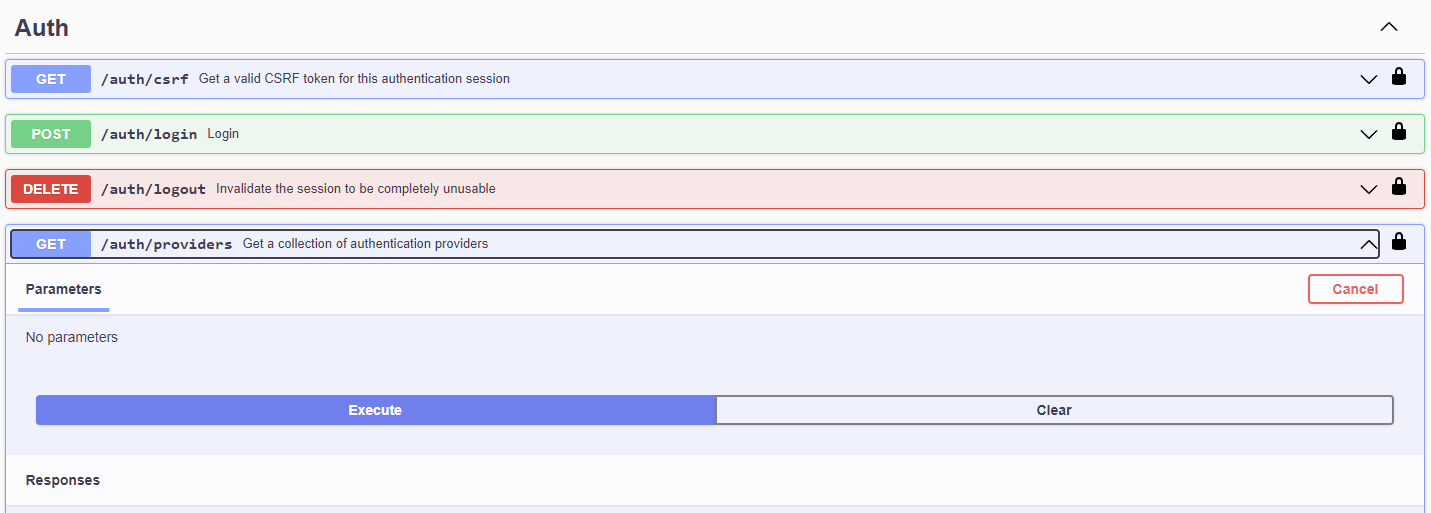Click the blue GET badge for /auth/csrf
1431x513 pixels.
tap(51, 79)
